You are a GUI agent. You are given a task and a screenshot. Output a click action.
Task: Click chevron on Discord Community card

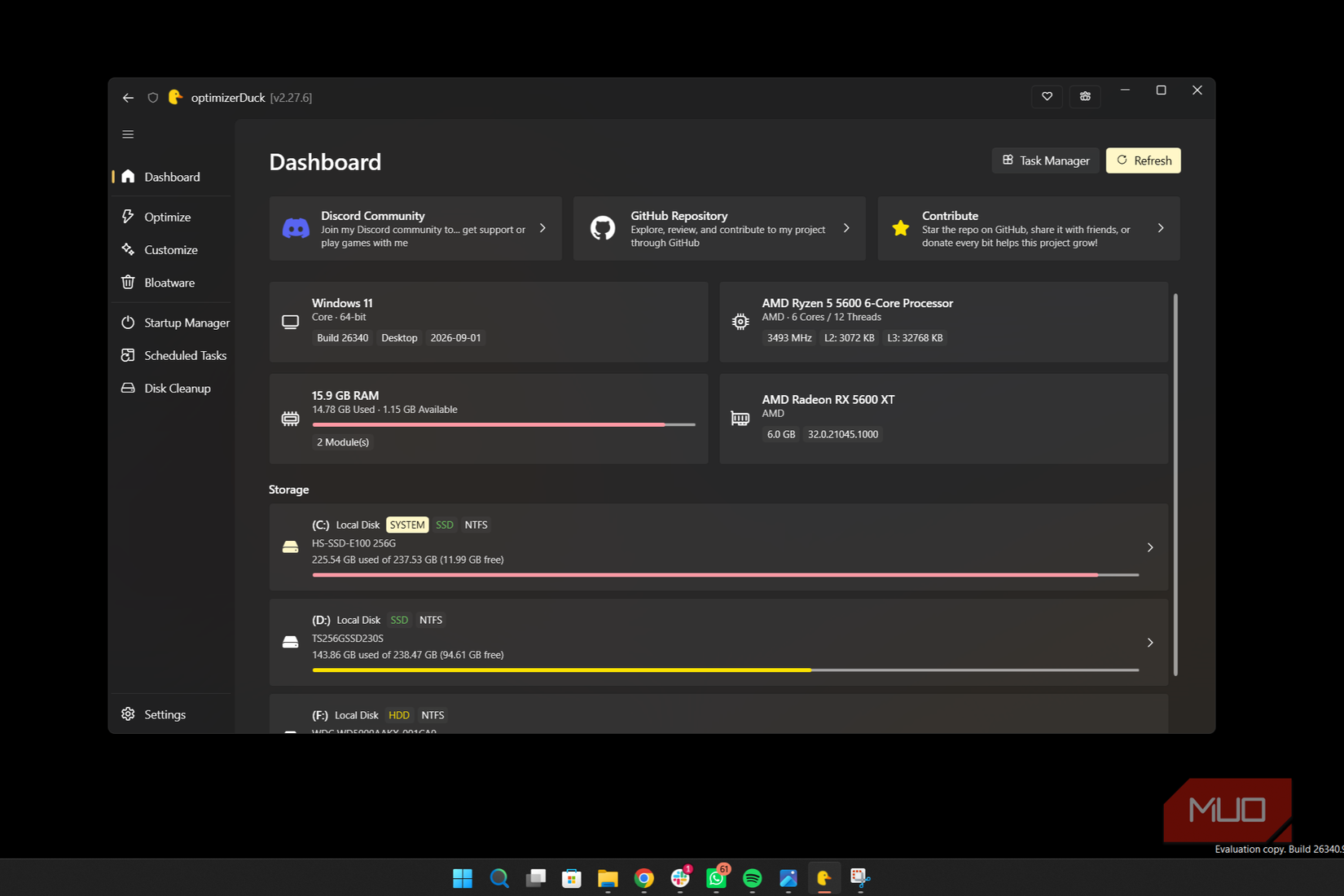(542, 228)
